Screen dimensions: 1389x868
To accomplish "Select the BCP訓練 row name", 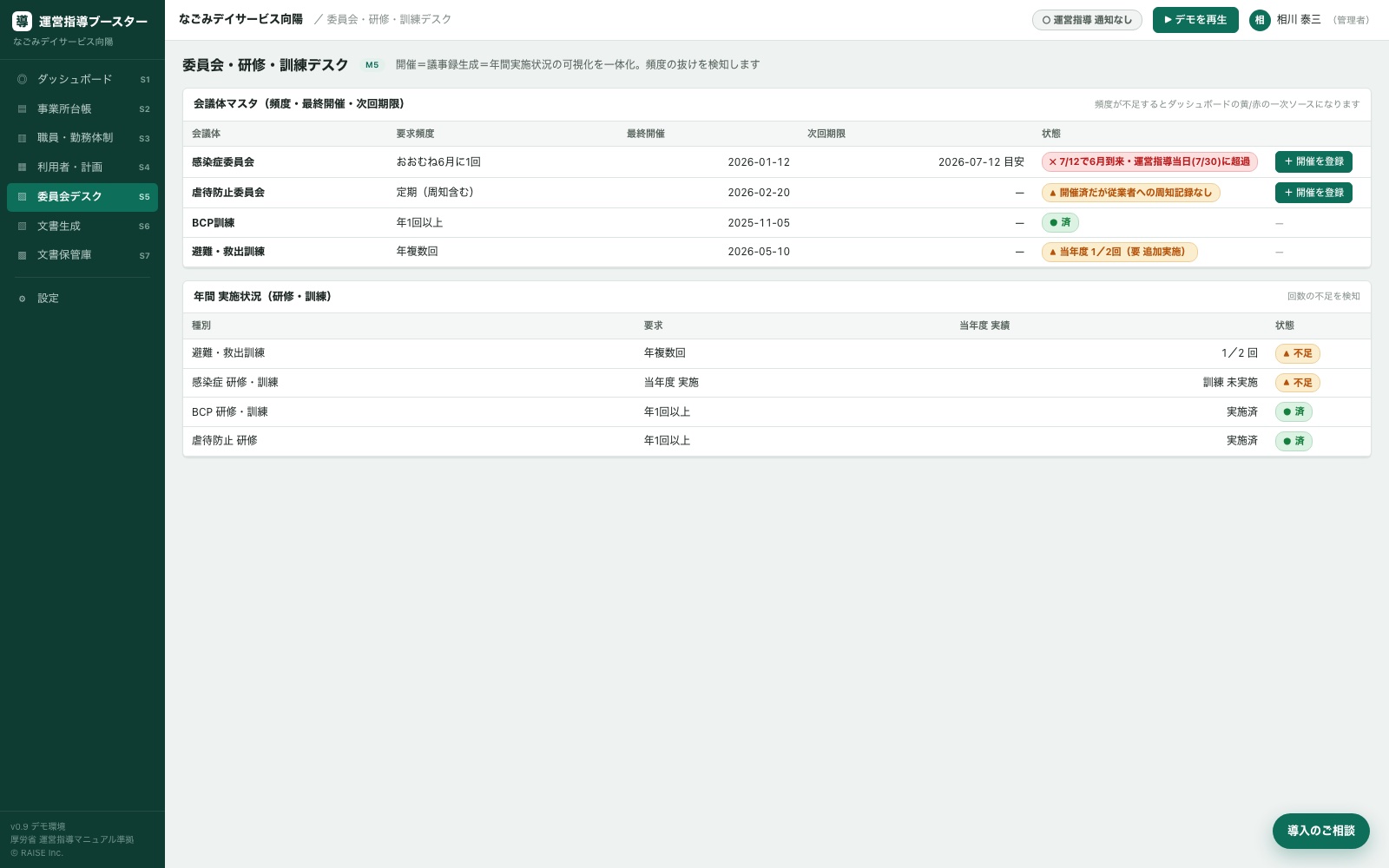I will [214, 223].
